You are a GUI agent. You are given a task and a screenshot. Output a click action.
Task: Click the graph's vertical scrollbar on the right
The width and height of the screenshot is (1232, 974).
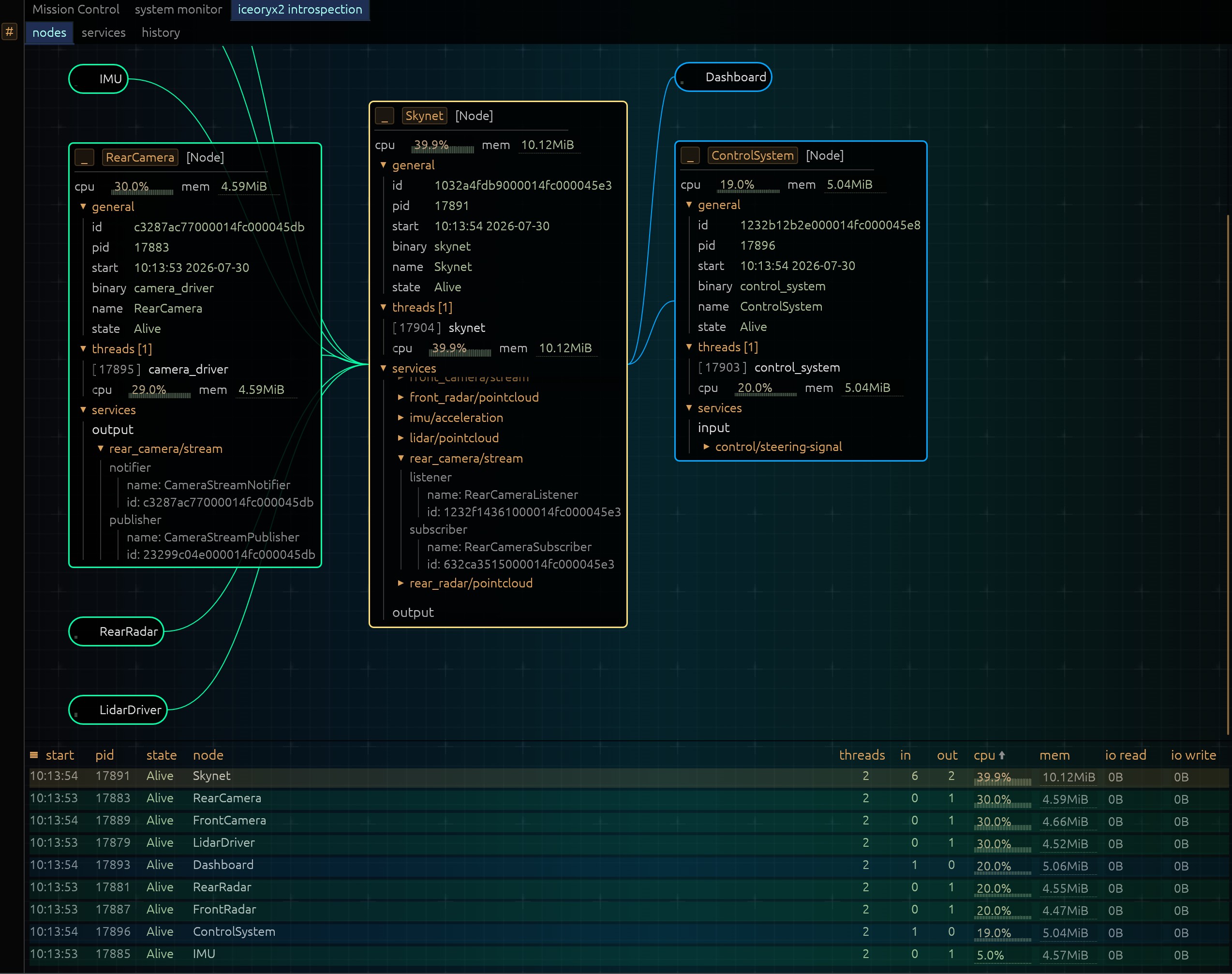(1229, 475)
